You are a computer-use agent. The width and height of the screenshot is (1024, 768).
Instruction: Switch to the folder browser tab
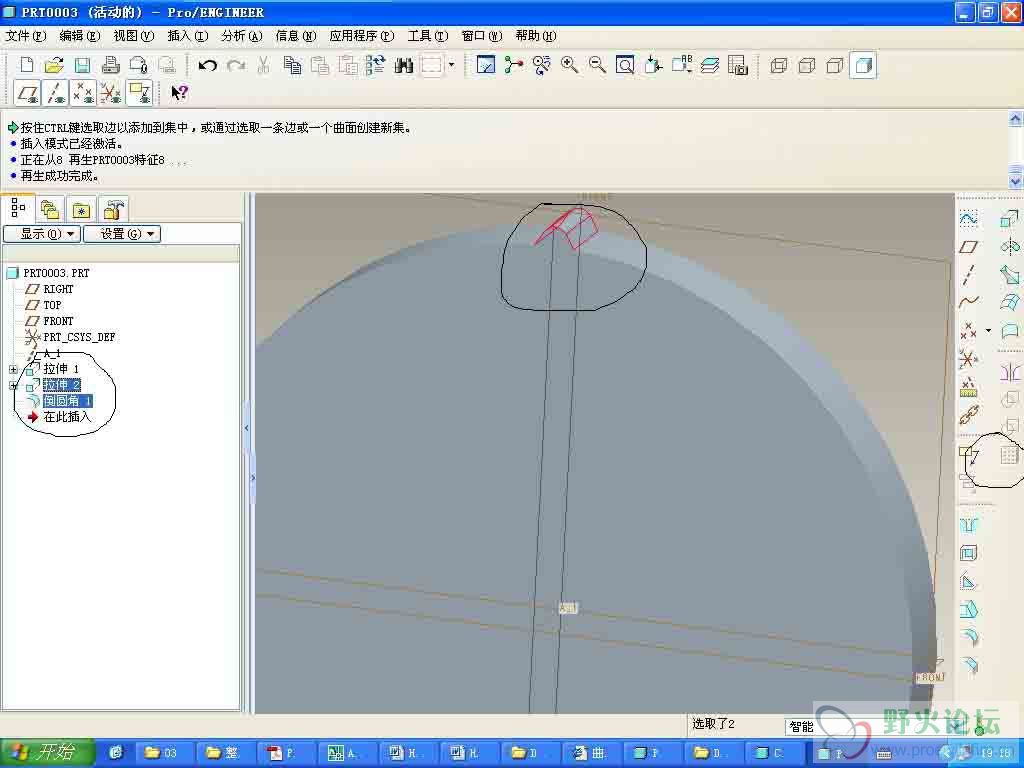50,210
